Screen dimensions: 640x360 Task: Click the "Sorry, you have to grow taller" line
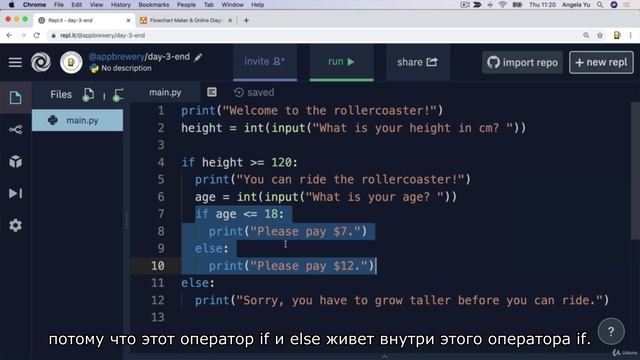click(402, 300)
